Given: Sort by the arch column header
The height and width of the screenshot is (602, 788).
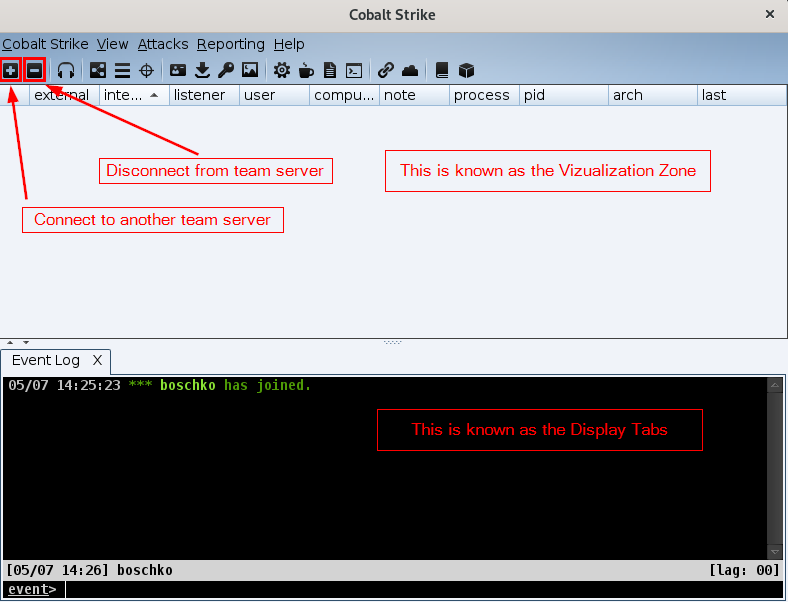Looking at the screenshot, I should 653,95.
